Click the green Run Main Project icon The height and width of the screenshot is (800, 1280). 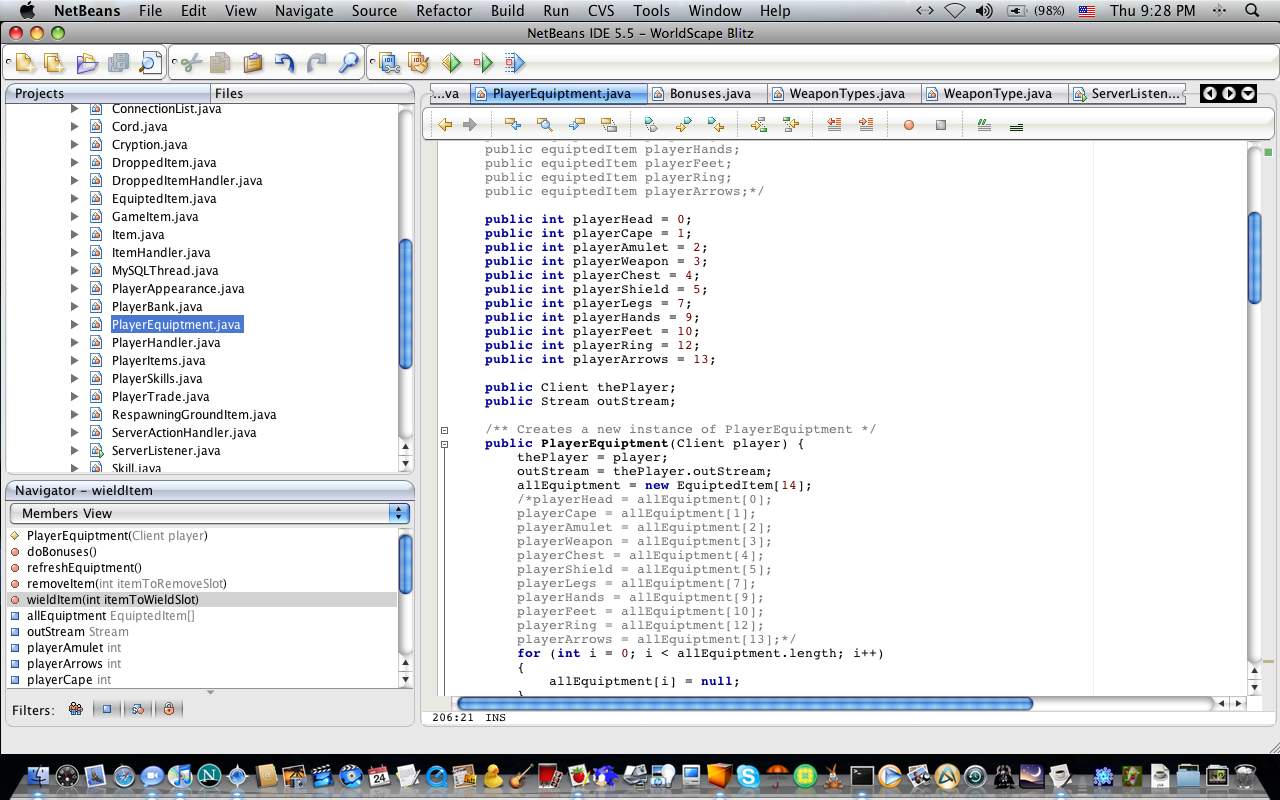click(x=451, y=63)
